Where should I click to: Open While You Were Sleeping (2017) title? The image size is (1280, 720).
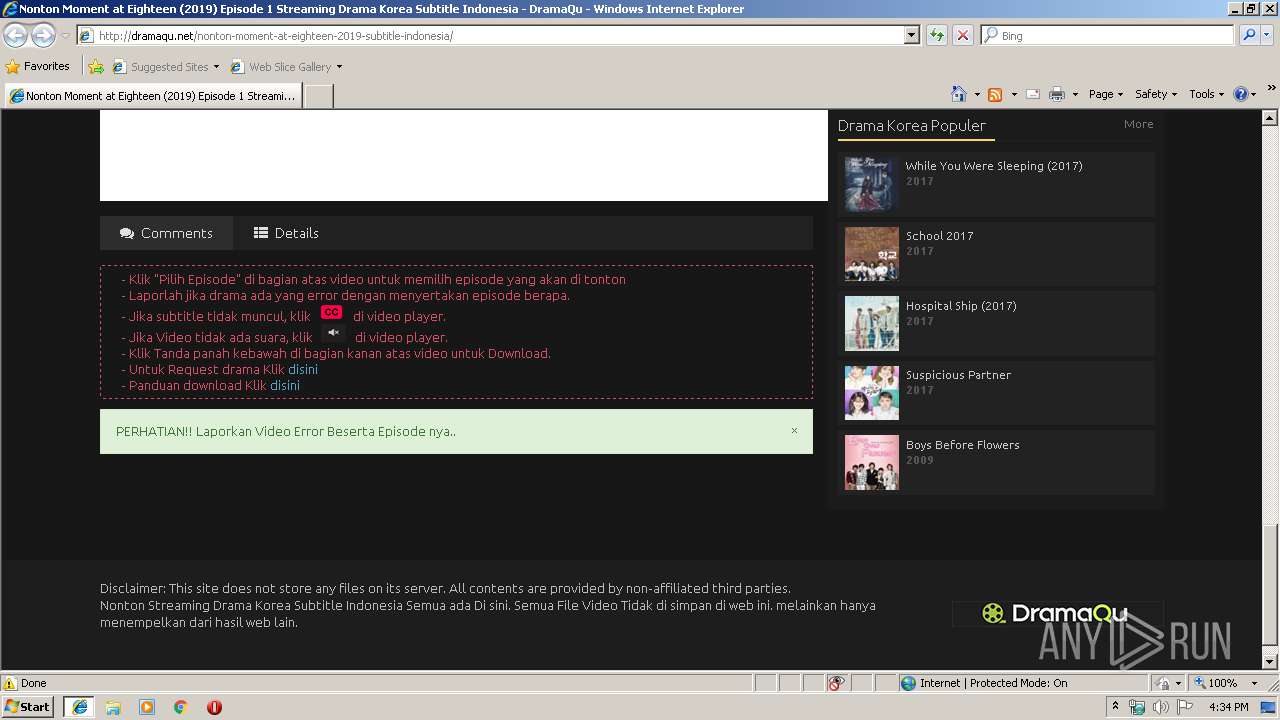[x=994, y=166]
